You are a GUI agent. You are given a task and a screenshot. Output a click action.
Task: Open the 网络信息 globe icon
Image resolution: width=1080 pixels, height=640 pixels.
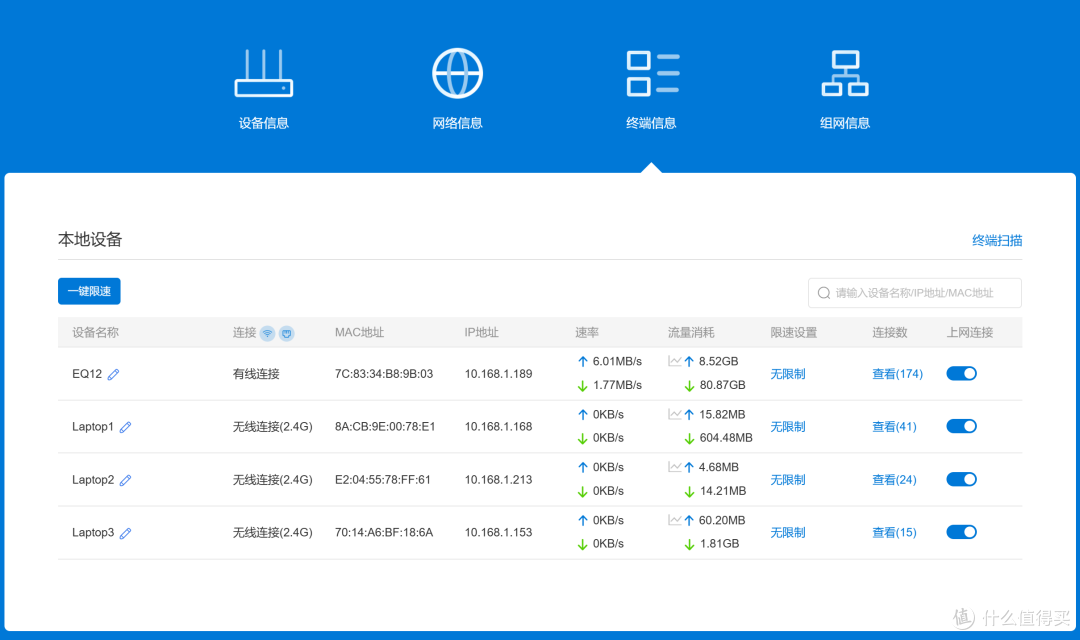(457, 73)
